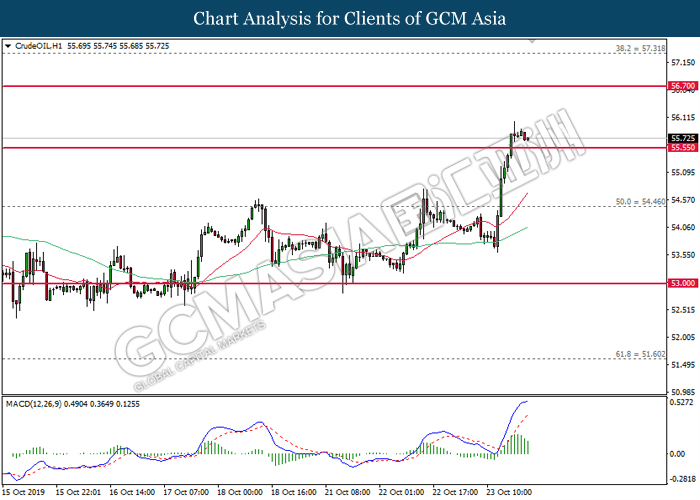The width and height of the screenshot is (700, 500).
Task: Click the 15 Oct 2019 time axis marker
Action: click(x=24, y=492)
